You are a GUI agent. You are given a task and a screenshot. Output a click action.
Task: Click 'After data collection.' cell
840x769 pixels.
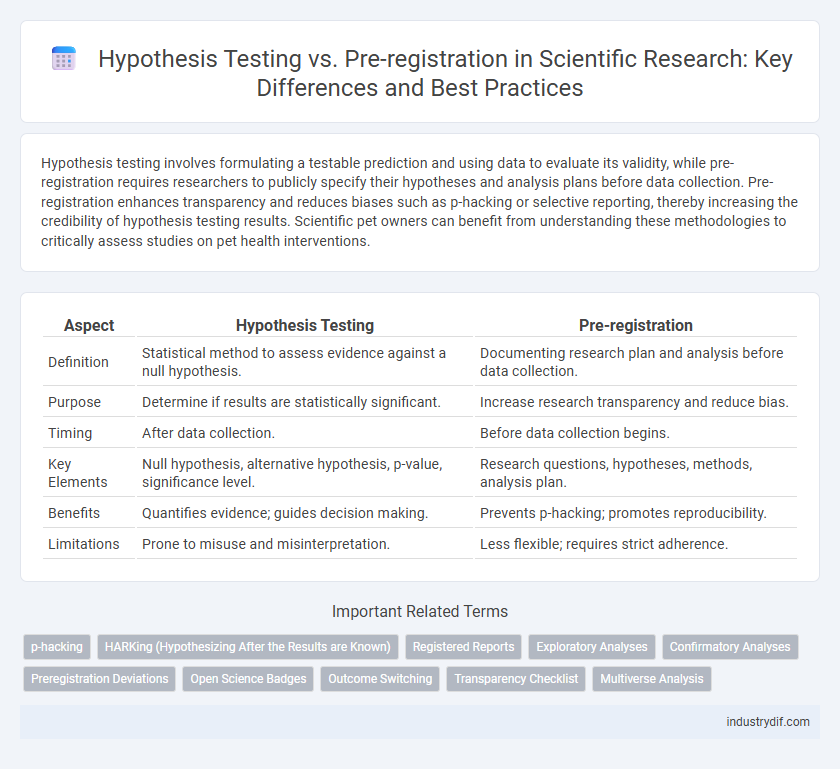point(305,433)
